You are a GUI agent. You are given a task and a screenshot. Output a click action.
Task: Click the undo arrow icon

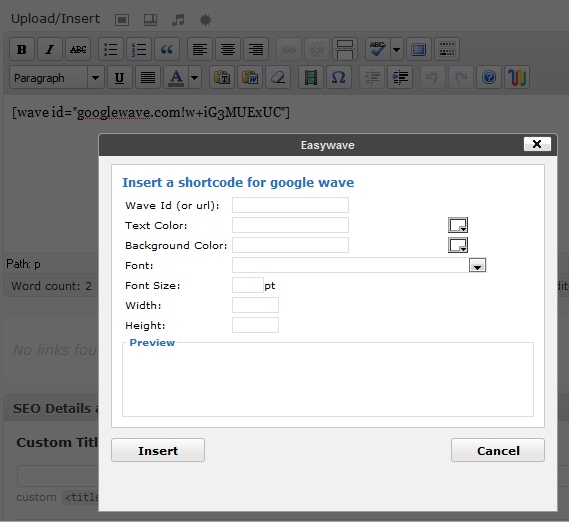433,77
